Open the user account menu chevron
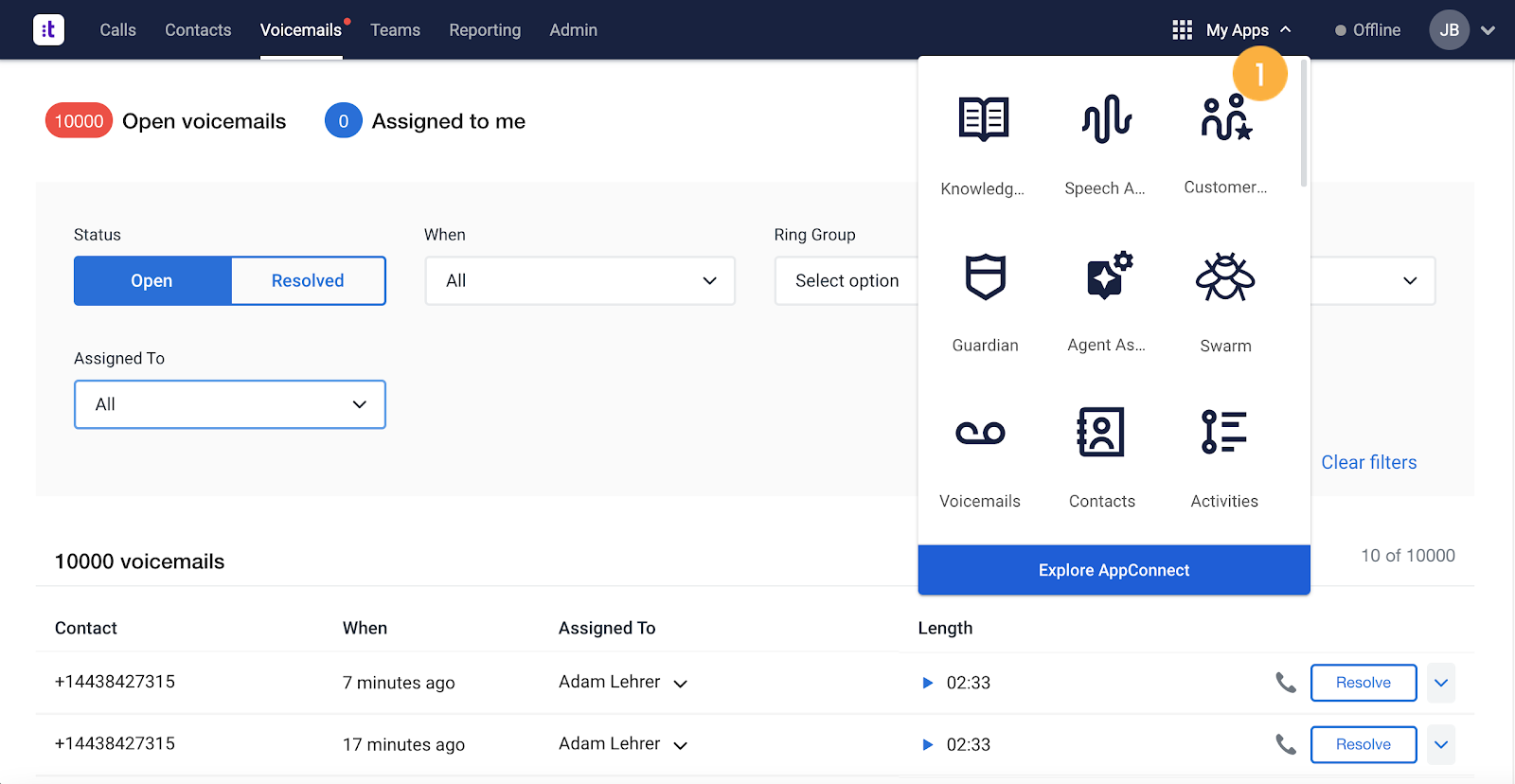Viewport: 1515px width, 784px height. (x=1488, y=30)
